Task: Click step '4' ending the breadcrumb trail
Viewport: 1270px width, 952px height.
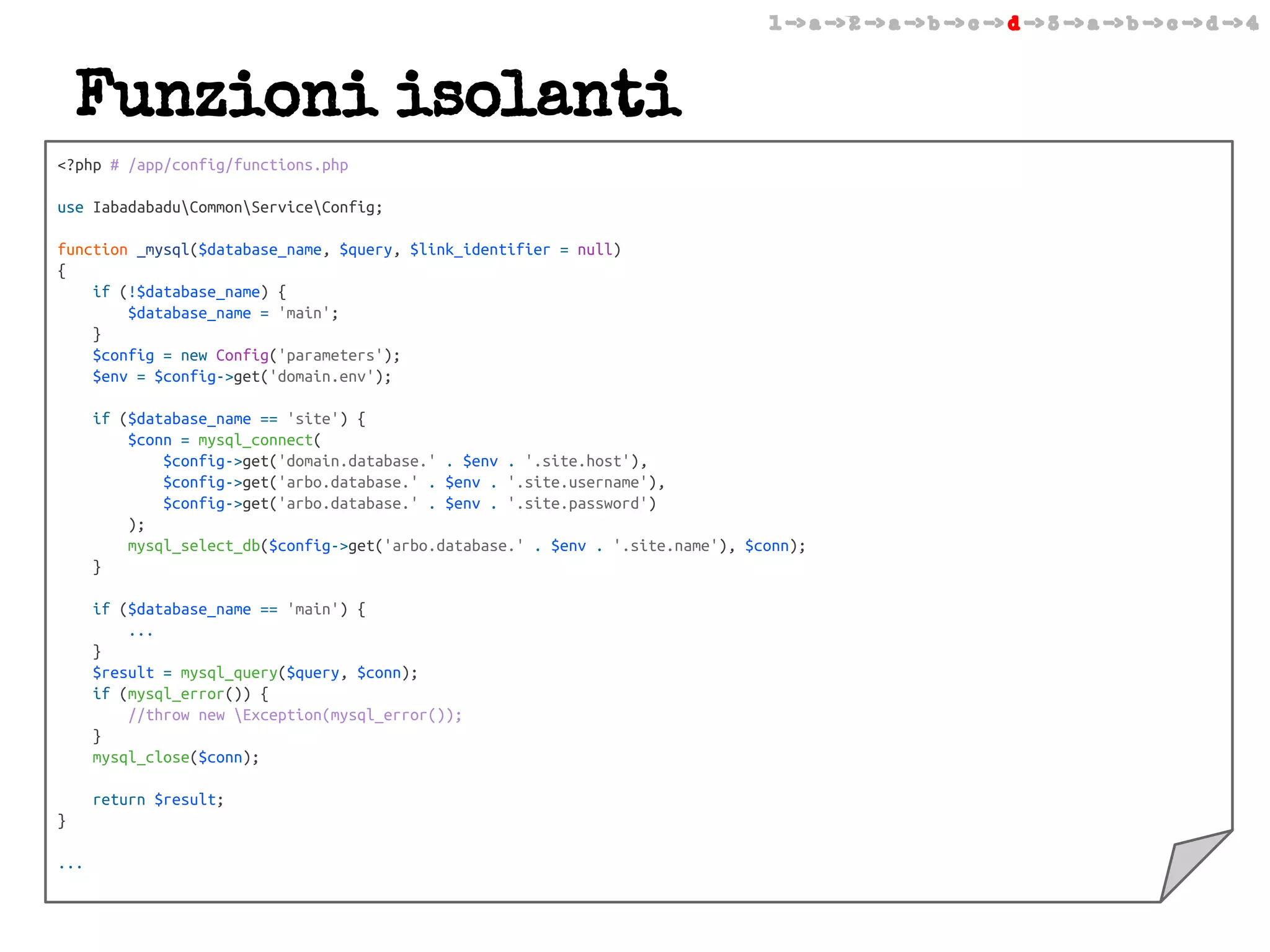Action: tap(1252, 24)
